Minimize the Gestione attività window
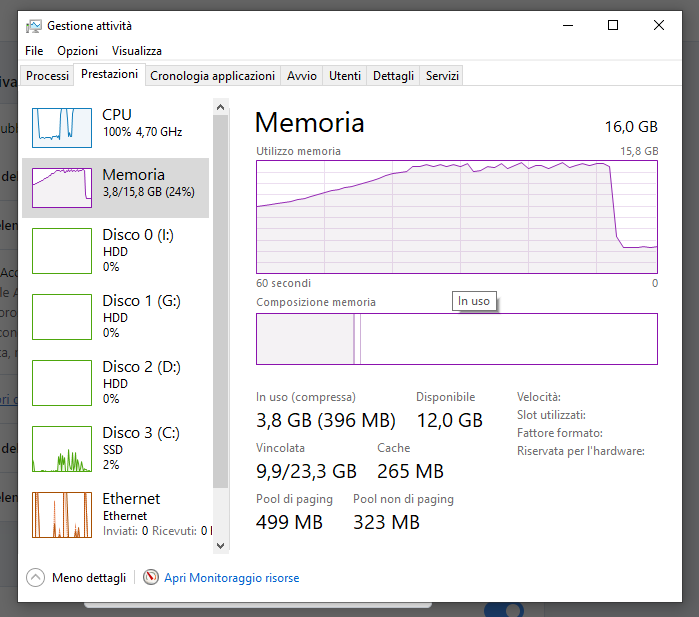The width and height of the screenshot is (699, 617). (x=568, y=25)
